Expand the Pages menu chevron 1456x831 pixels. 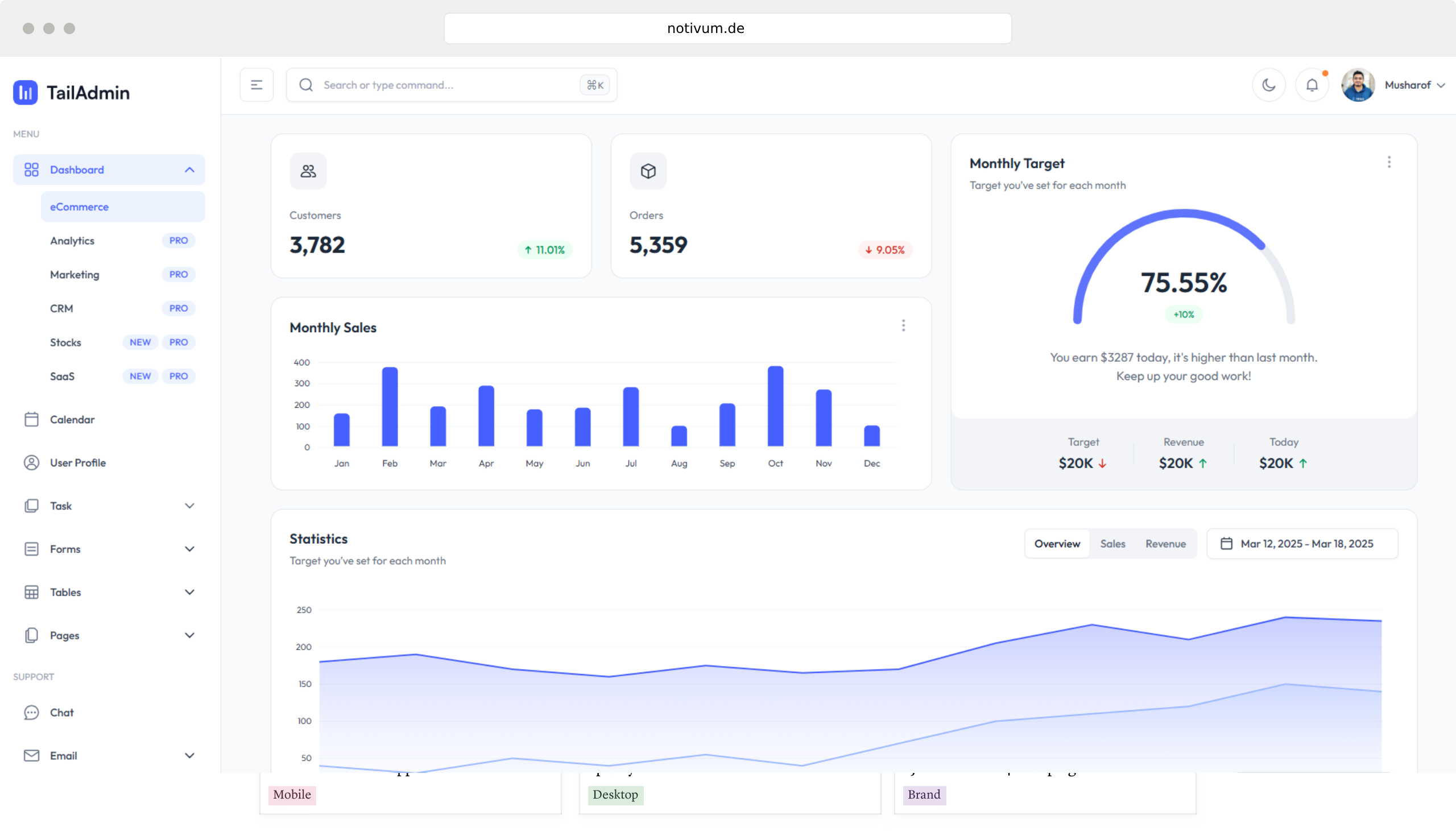189,636
